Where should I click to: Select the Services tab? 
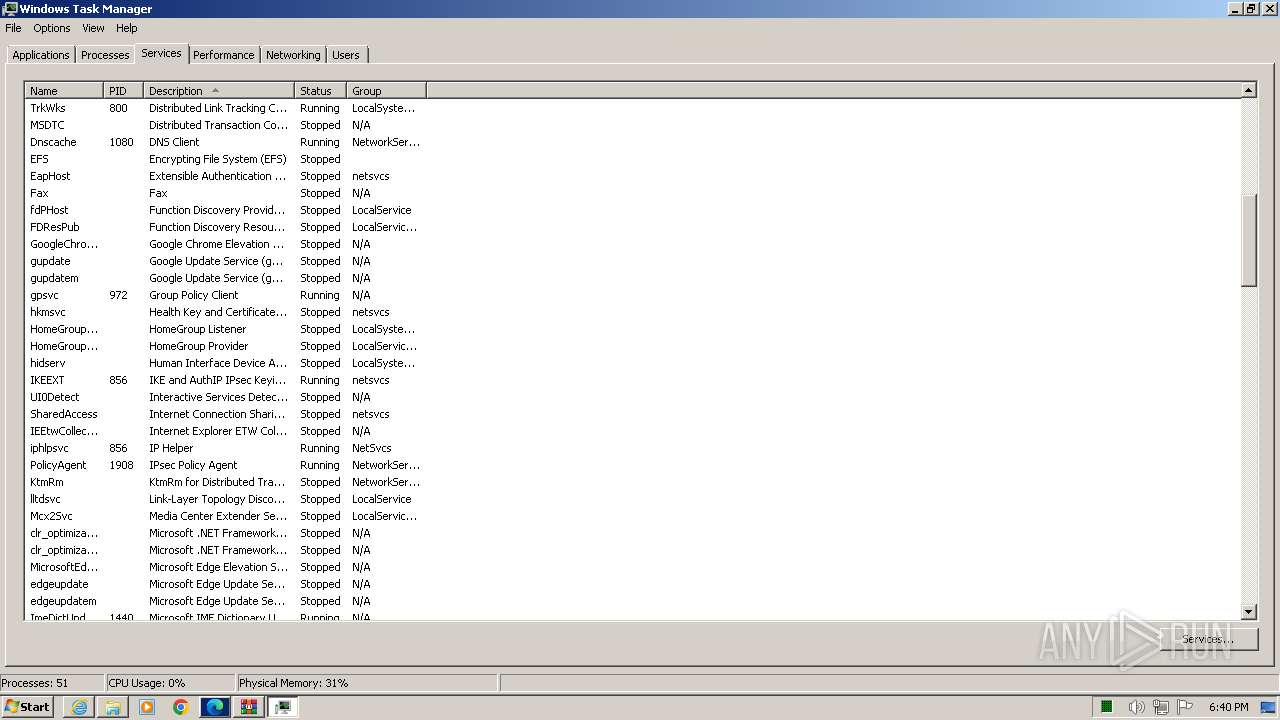(x=161, y=53)
